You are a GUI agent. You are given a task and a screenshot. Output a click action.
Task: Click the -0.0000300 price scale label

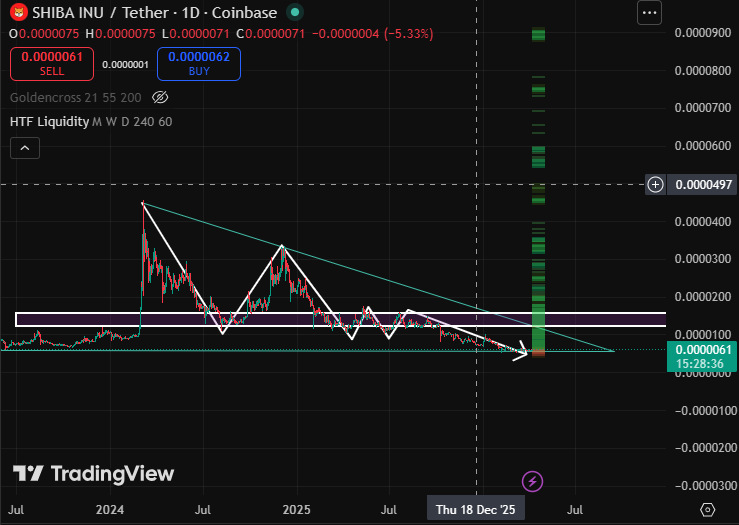(706, 485)
